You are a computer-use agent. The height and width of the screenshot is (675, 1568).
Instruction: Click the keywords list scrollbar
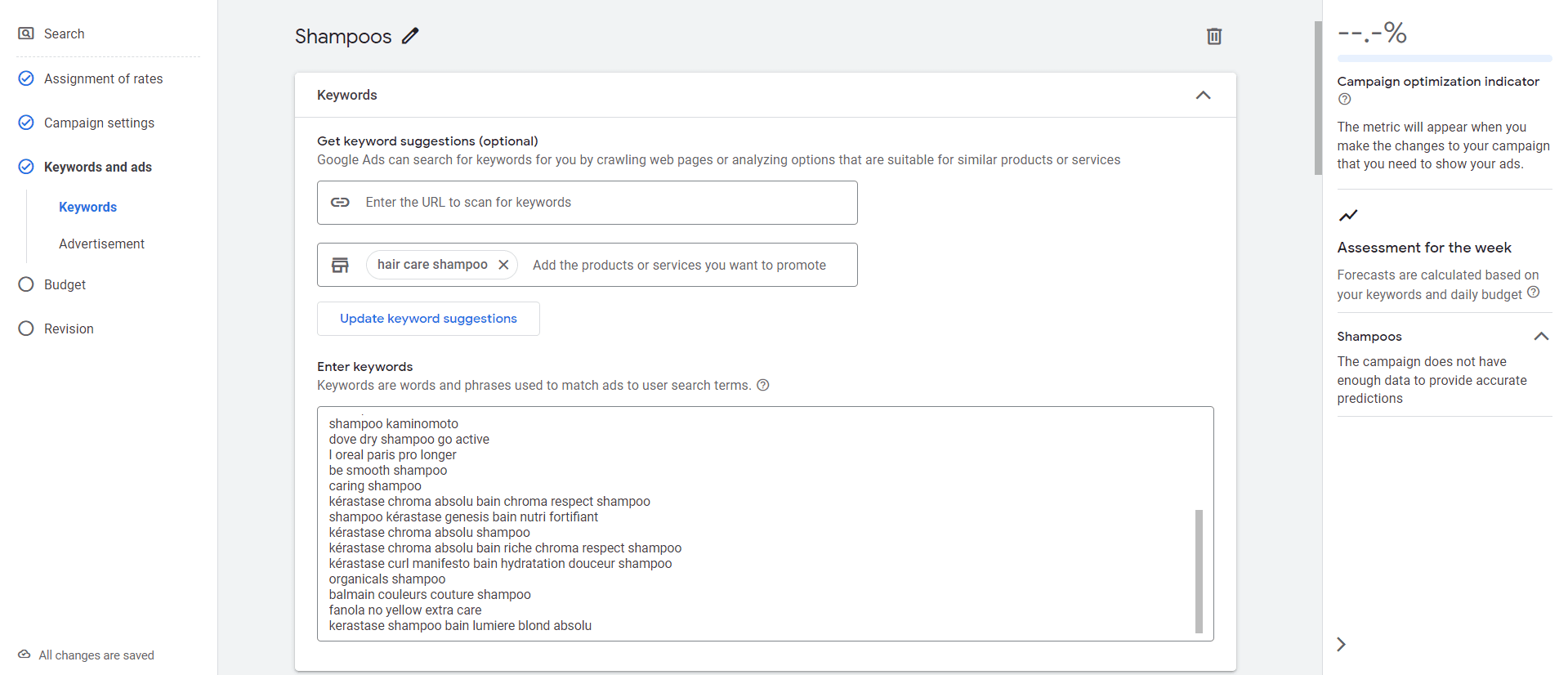tap(1199, 570)
